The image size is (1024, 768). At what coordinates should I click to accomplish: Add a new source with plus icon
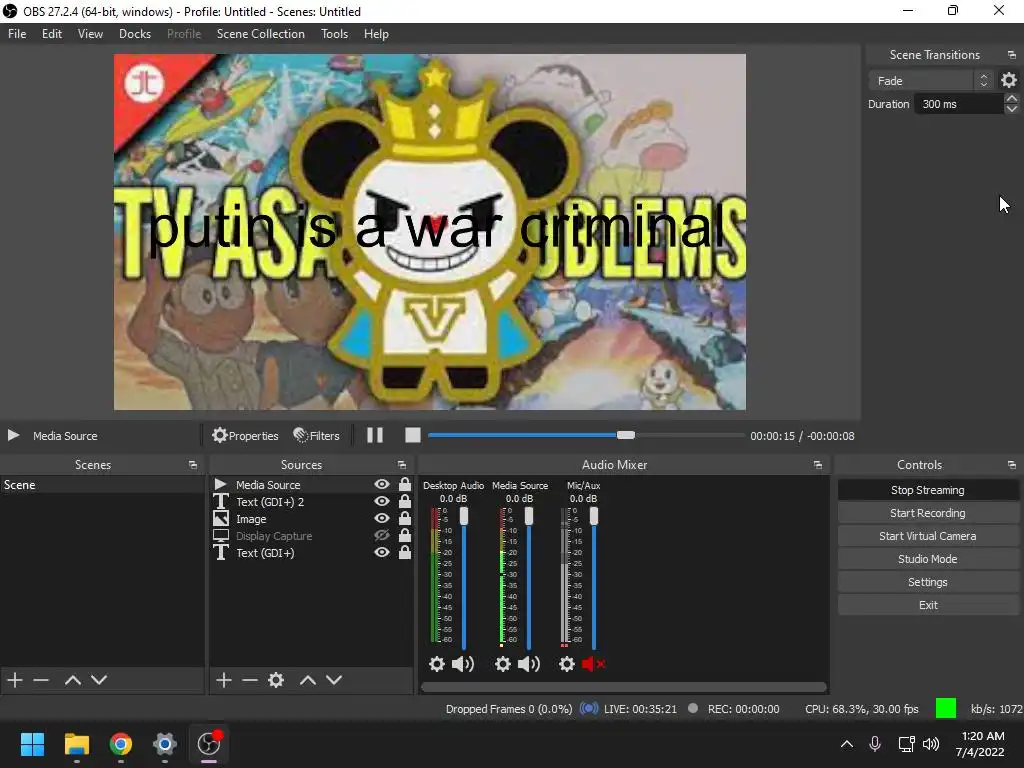(224, 680)
